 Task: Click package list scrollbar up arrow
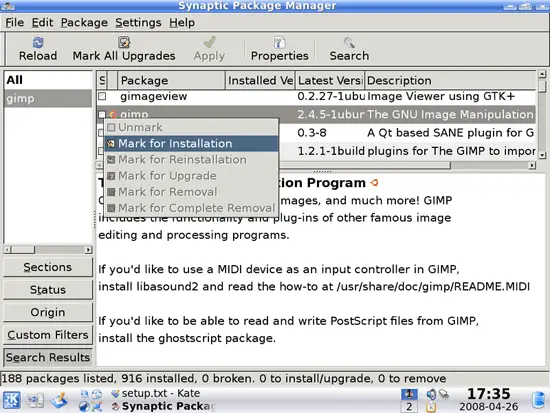(542, 74)
